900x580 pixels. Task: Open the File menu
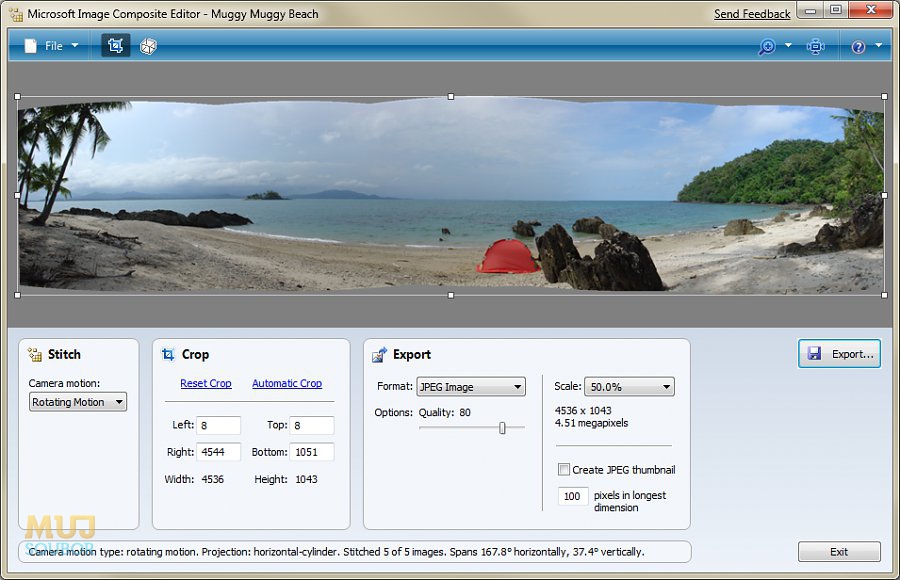(x=51, y=46)
